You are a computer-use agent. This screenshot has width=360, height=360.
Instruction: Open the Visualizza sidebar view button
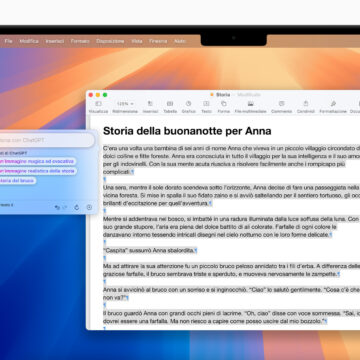tap(98, 104)
